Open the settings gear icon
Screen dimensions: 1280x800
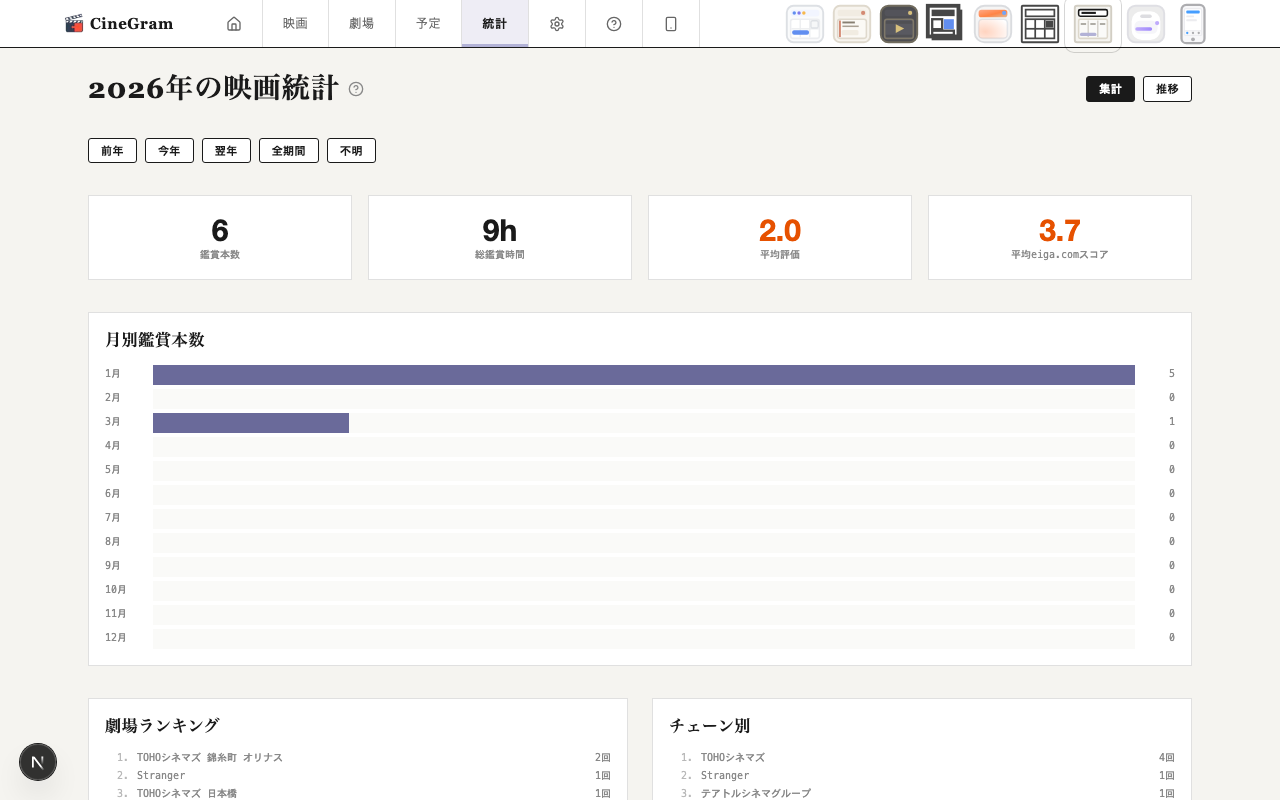557,23
